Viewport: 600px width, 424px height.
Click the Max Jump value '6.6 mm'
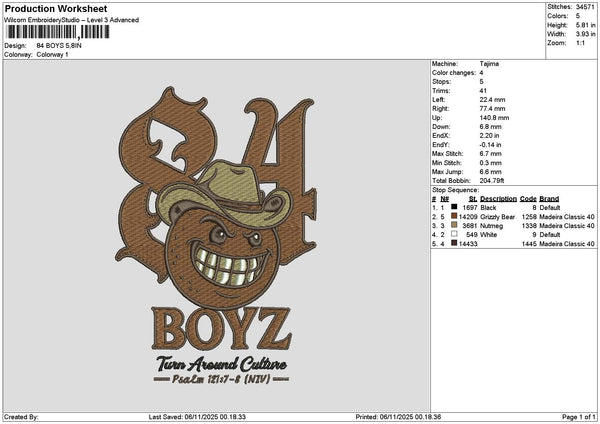tap(491, 172)
